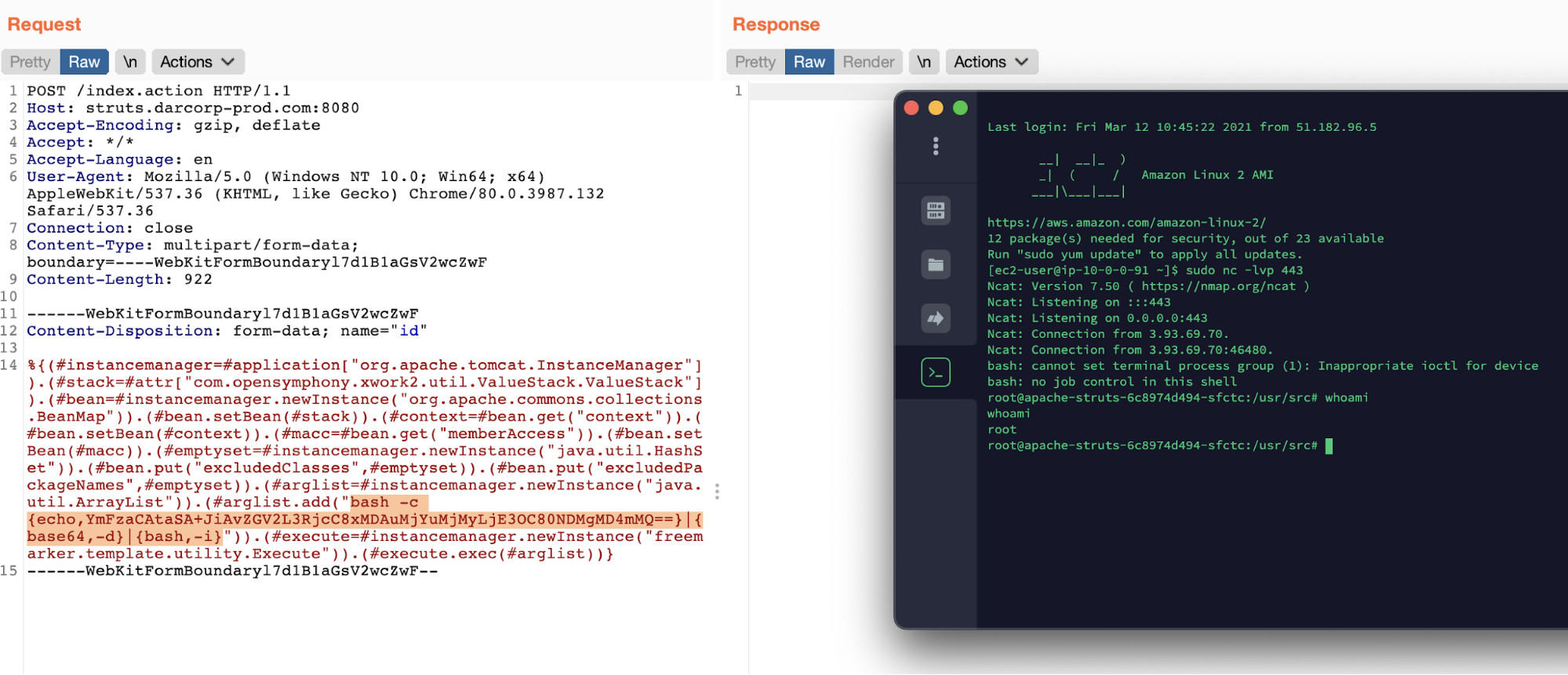This screenshot has height=675, width=1568.
Task: Toggle \n display in Request panel
Action: [x=130, y=62]
